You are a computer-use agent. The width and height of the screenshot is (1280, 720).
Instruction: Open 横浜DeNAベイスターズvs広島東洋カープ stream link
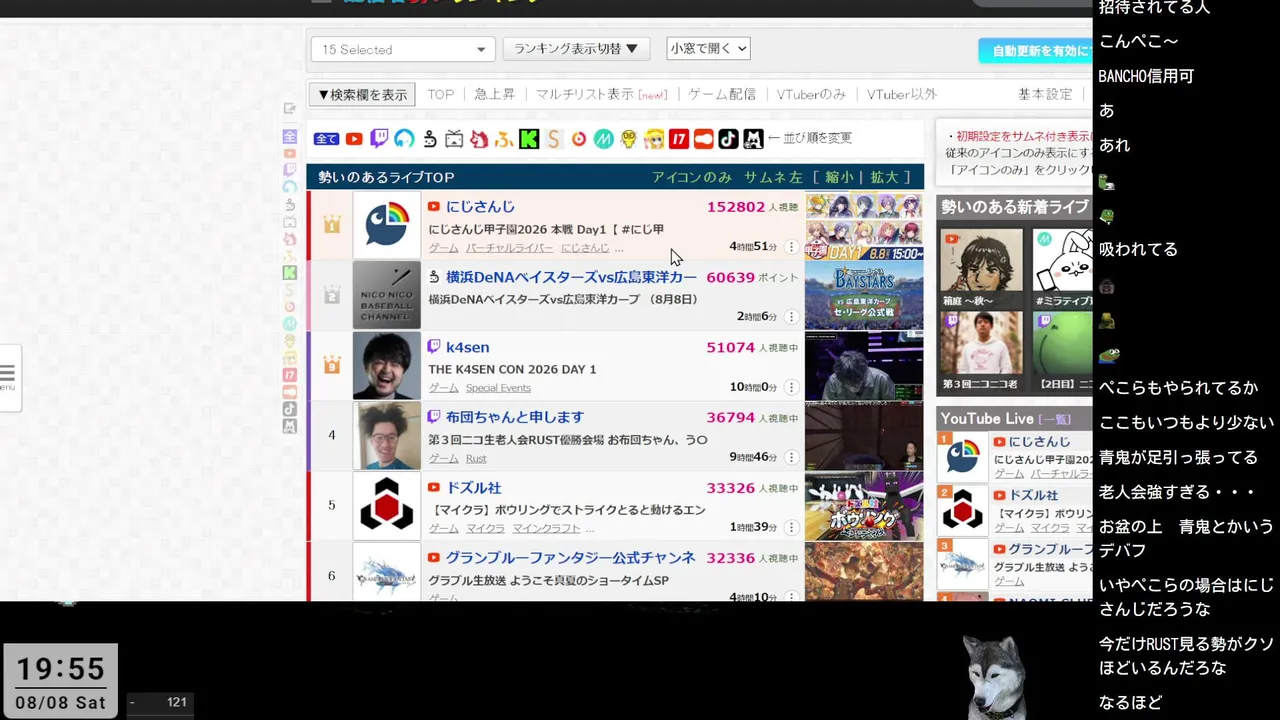click(x=571, y=277)
